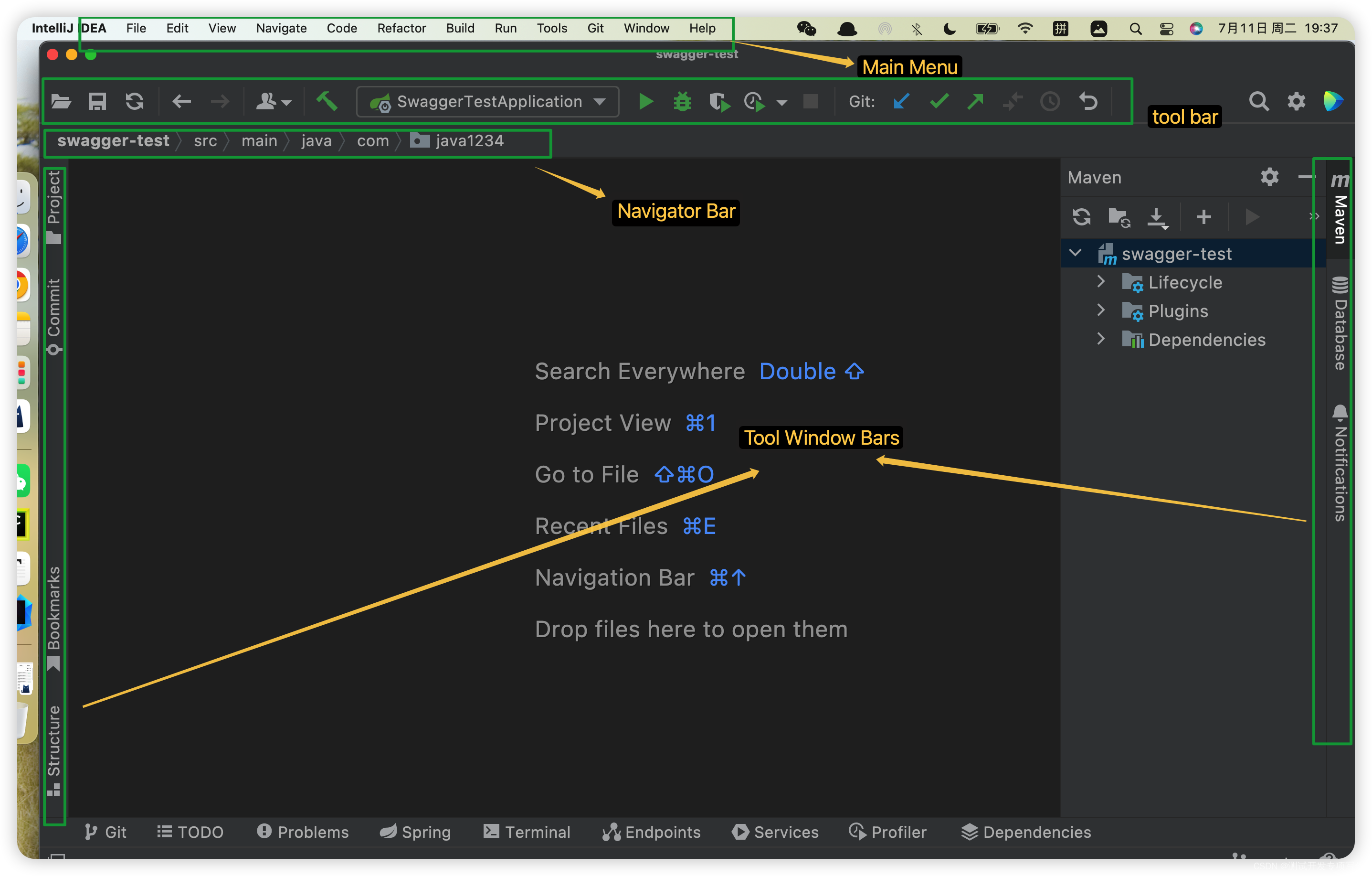Push commits with green Git arrow icon
Viewport: 1372px width, 876px height.
coord(975,102)
